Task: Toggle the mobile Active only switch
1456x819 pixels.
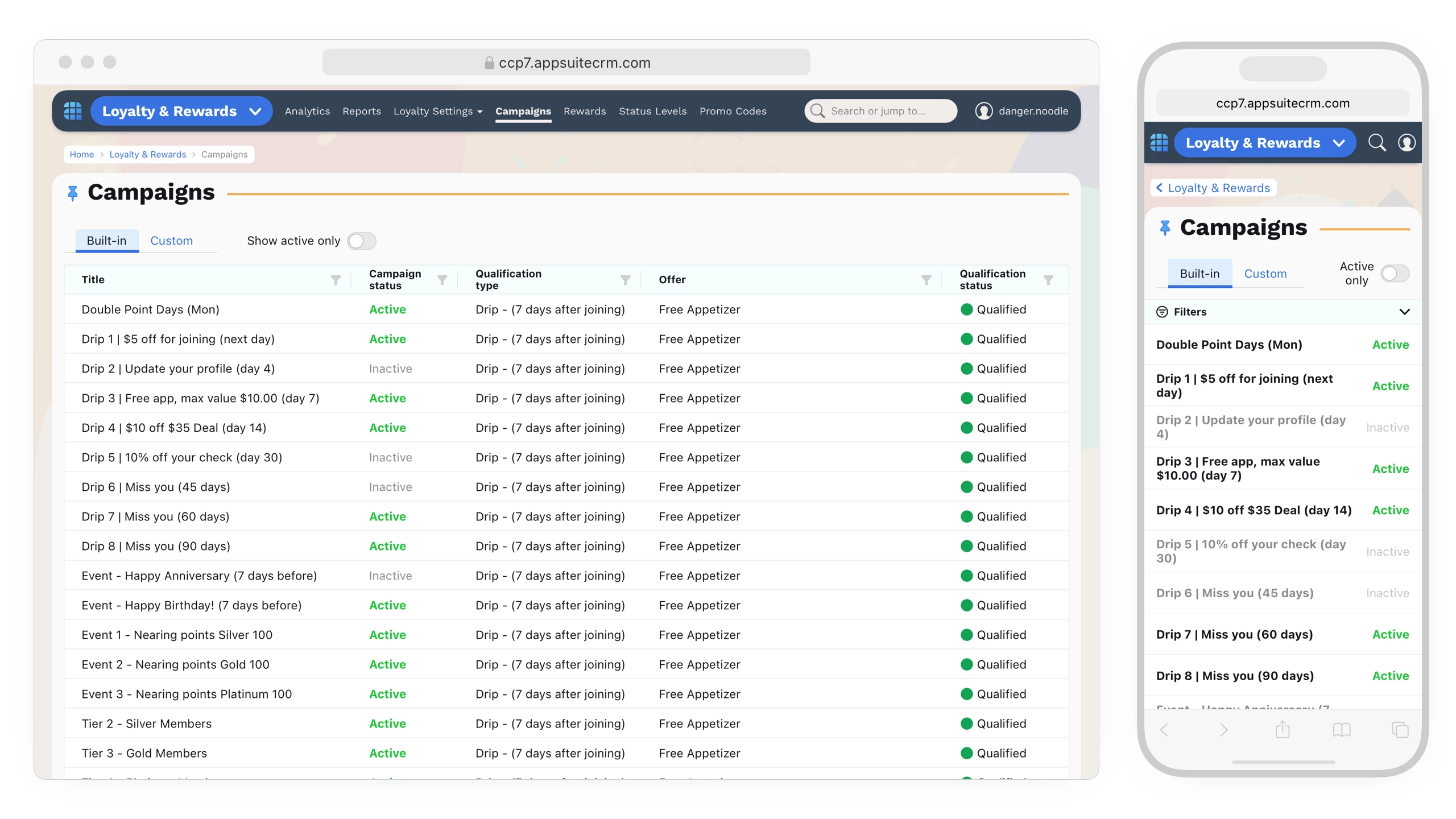Action: [1395, 274]
